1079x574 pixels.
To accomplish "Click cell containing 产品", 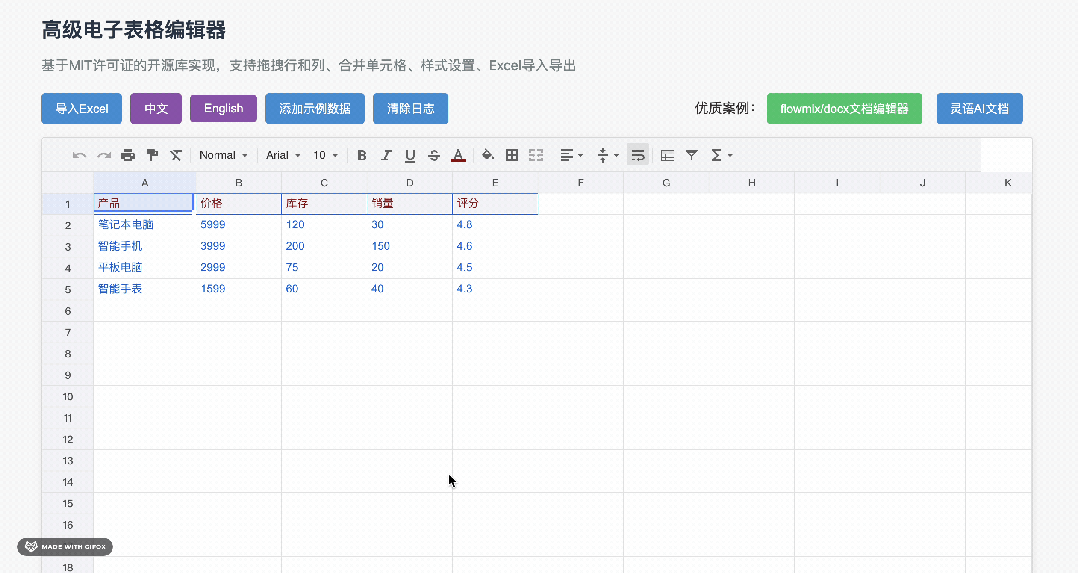I will (143, 203).
